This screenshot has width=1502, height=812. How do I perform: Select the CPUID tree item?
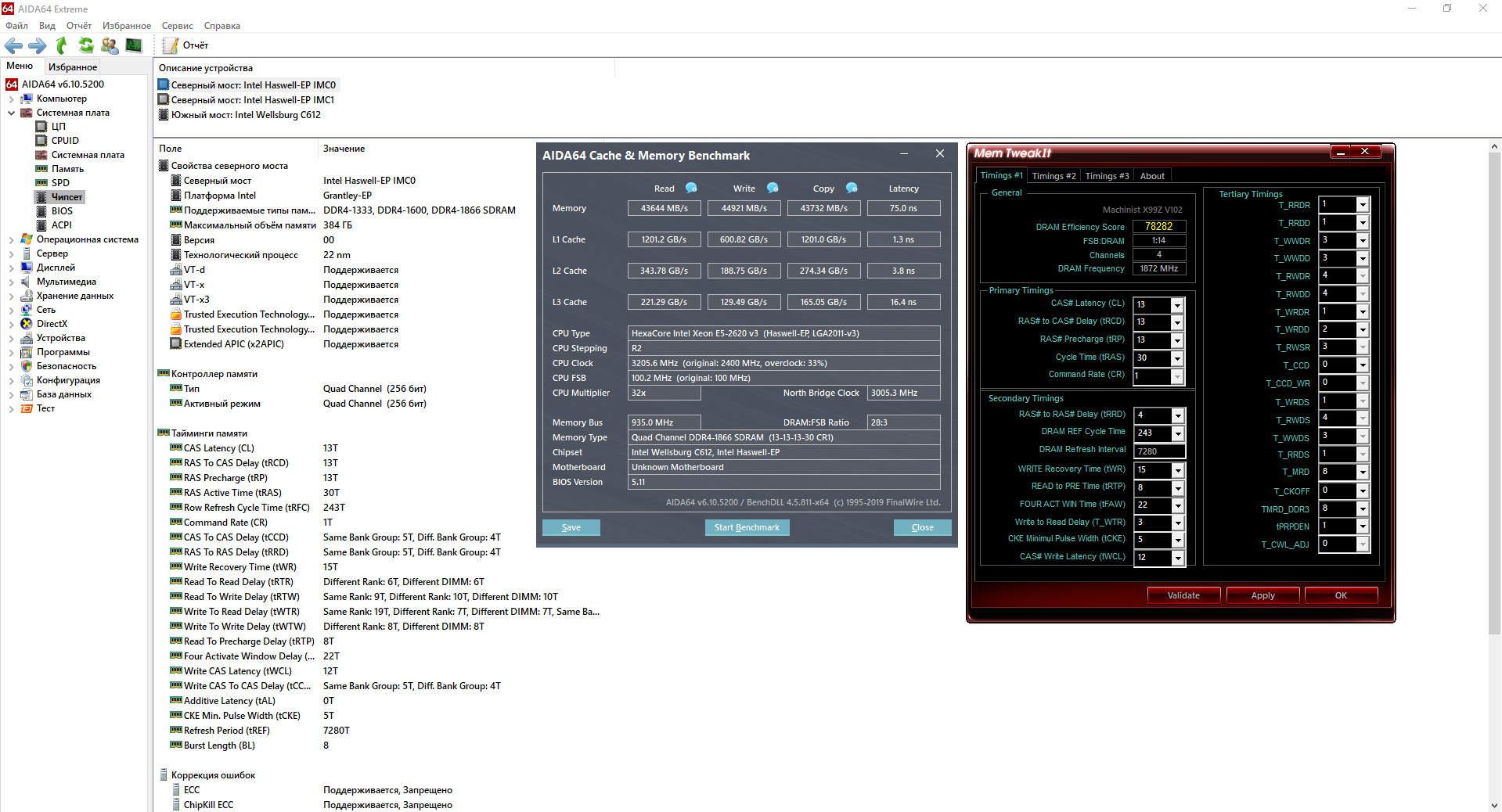65,141
